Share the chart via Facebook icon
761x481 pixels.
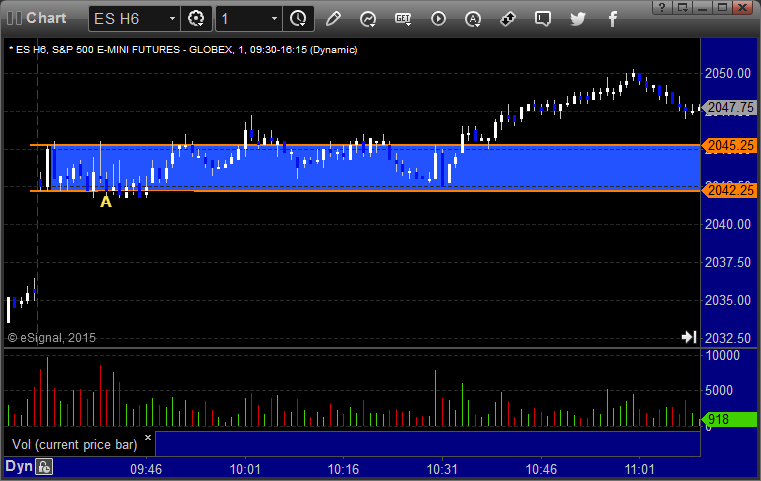(612, 19)
